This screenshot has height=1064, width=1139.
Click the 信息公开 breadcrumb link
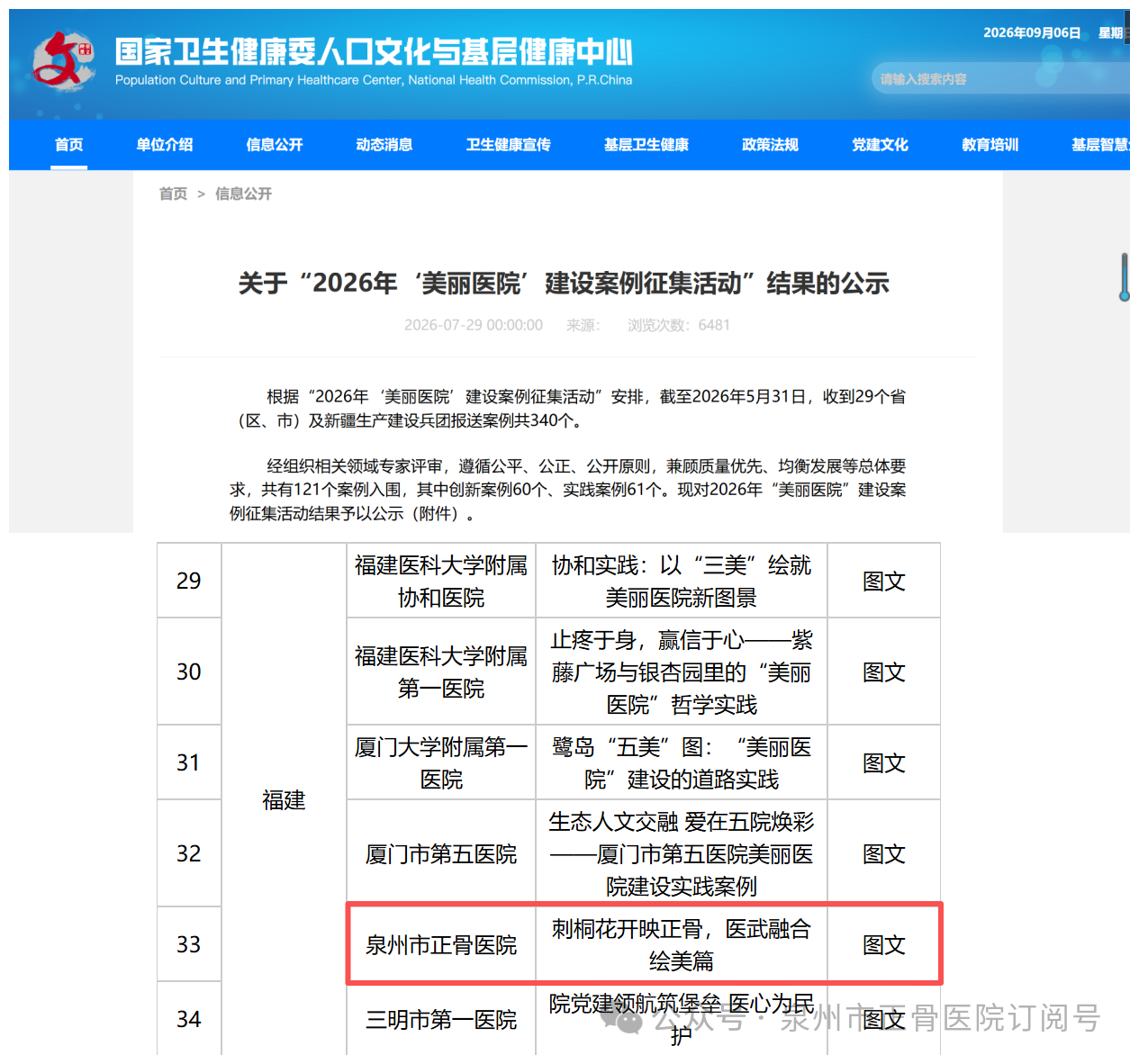243,194
